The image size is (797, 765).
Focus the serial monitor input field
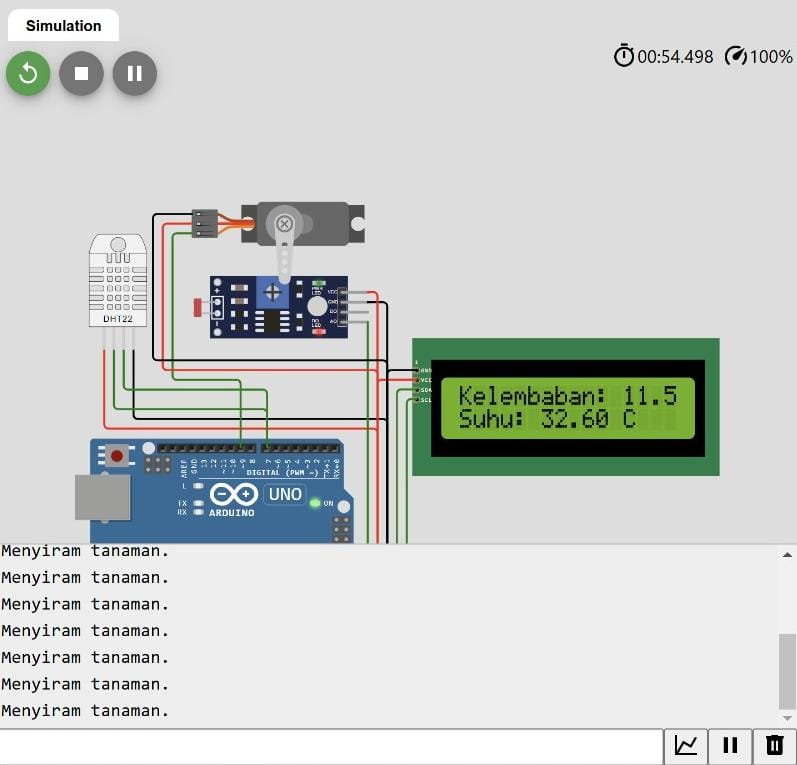click(331, 746)
